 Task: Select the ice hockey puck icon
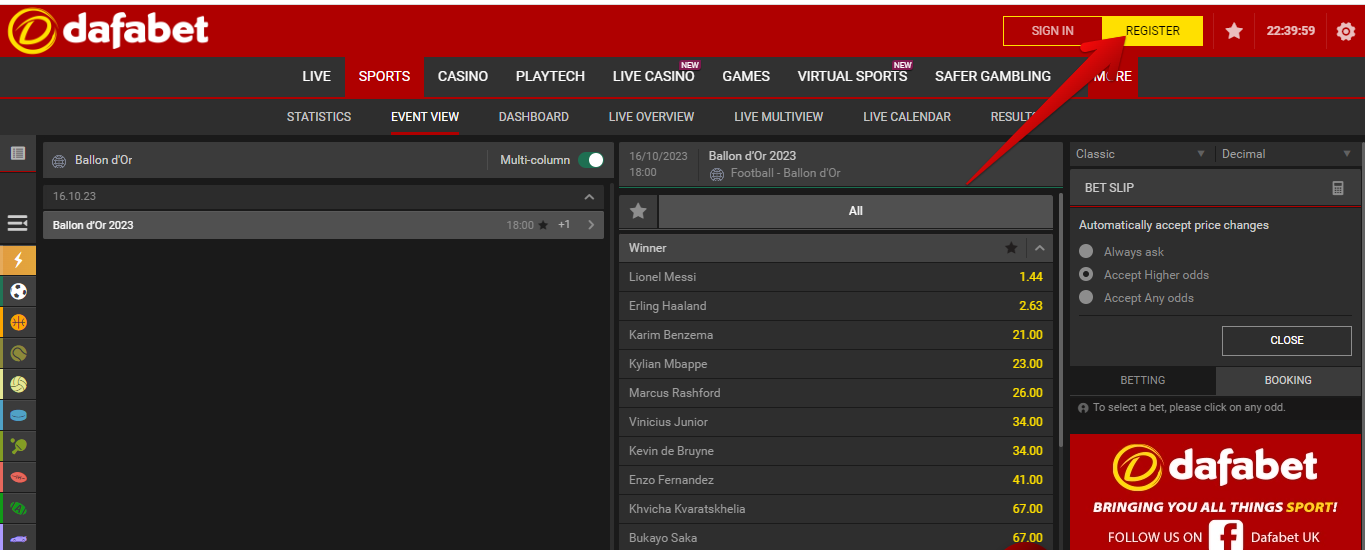pos(18,415)
